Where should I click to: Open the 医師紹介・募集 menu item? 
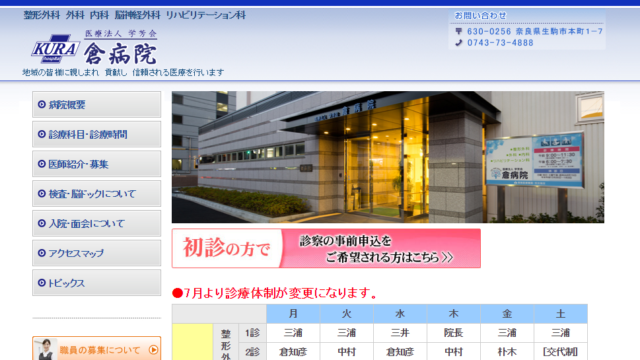97,164
